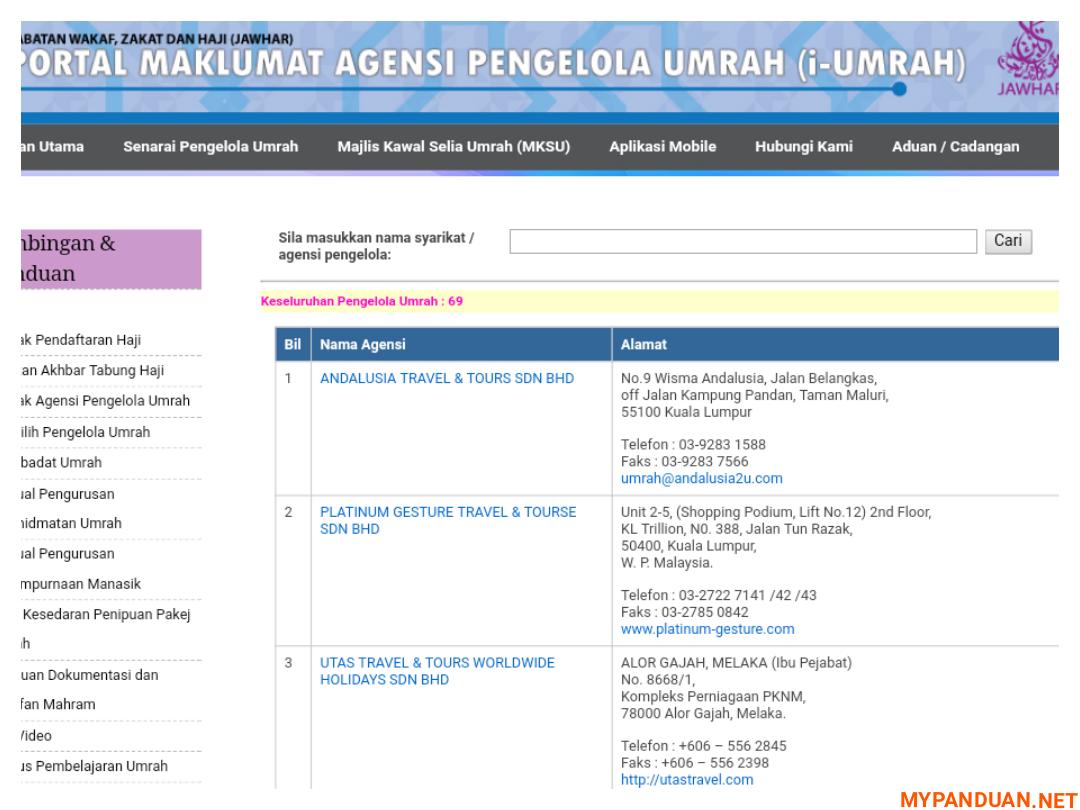Open the Pendaftaran Haji sidebar link
The width and height of the screenshot is (1080, 810).
click(81, 340)
